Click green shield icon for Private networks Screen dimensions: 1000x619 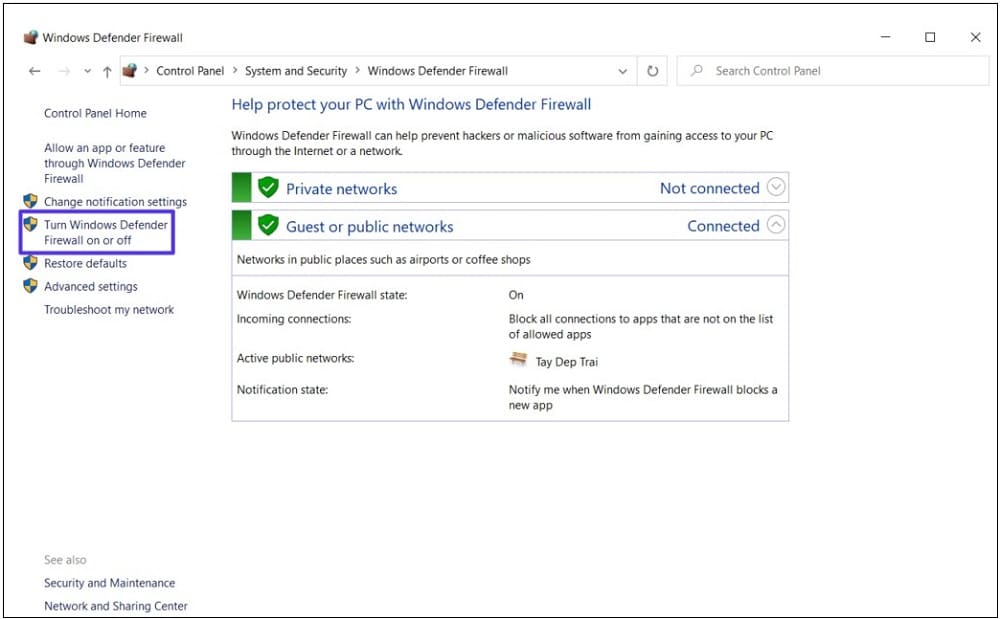(x=268, y=187)
